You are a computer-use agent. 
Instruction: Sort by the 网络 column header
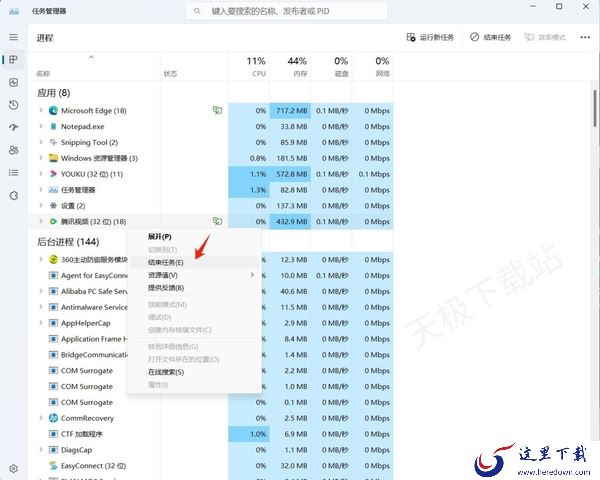pyautogui.click(x=373, y=66)
